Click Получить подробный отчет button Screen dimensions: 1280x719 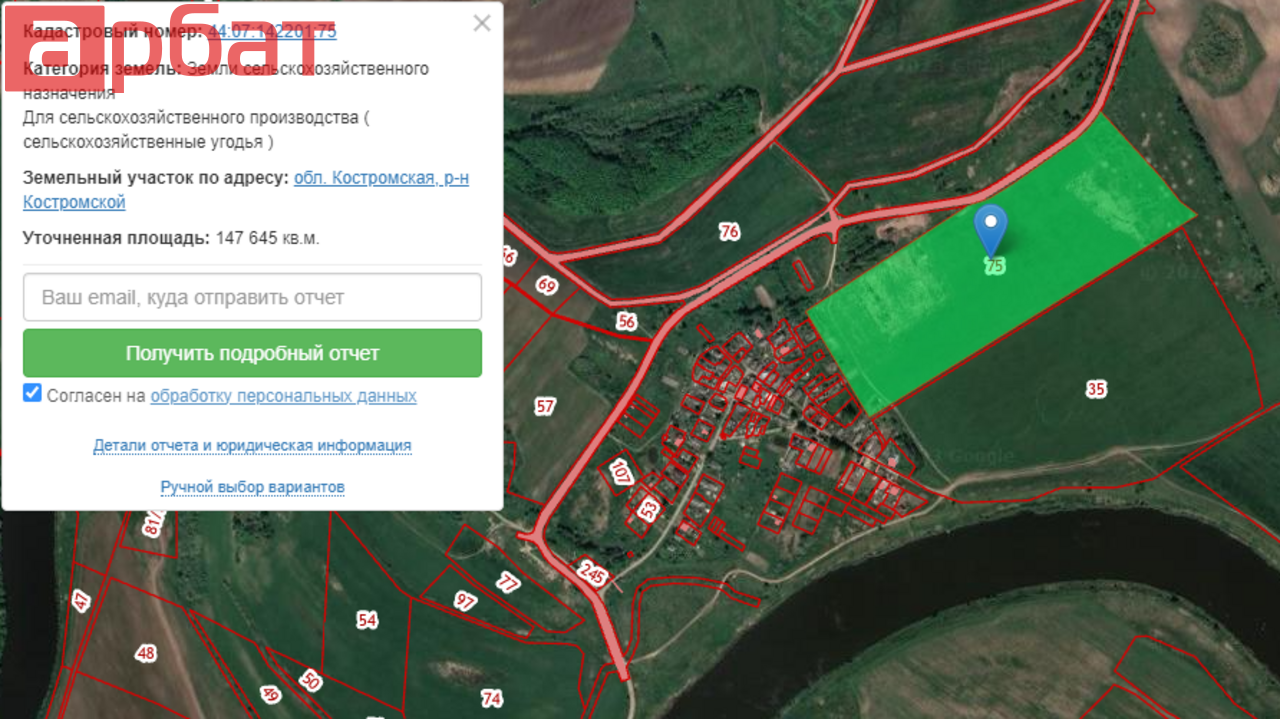252,353
